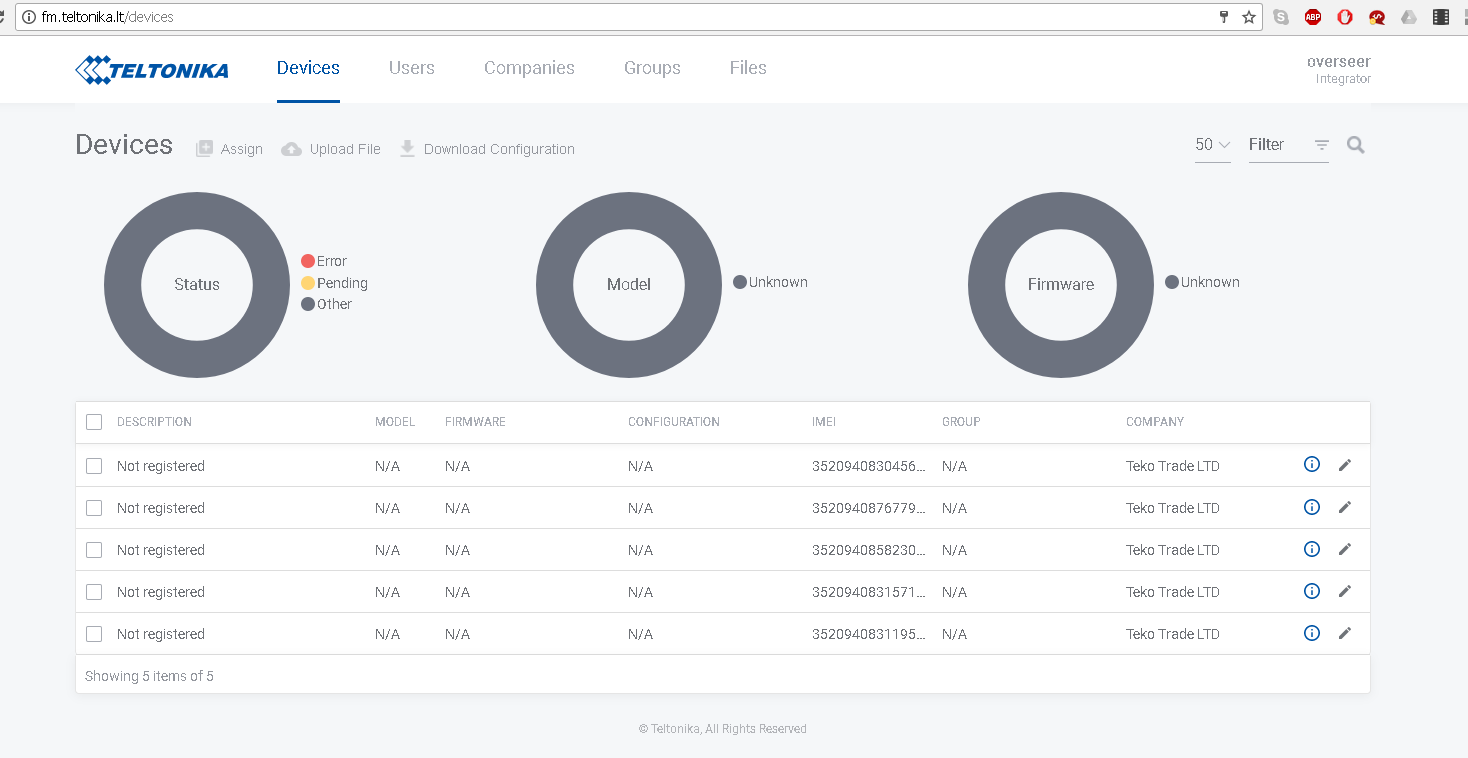Image resolution: width=1468 pixels, height=758 pixels.
Task: Check the first Not registered device checkbox
Action: pyautogui.click(x=94, y=466)
